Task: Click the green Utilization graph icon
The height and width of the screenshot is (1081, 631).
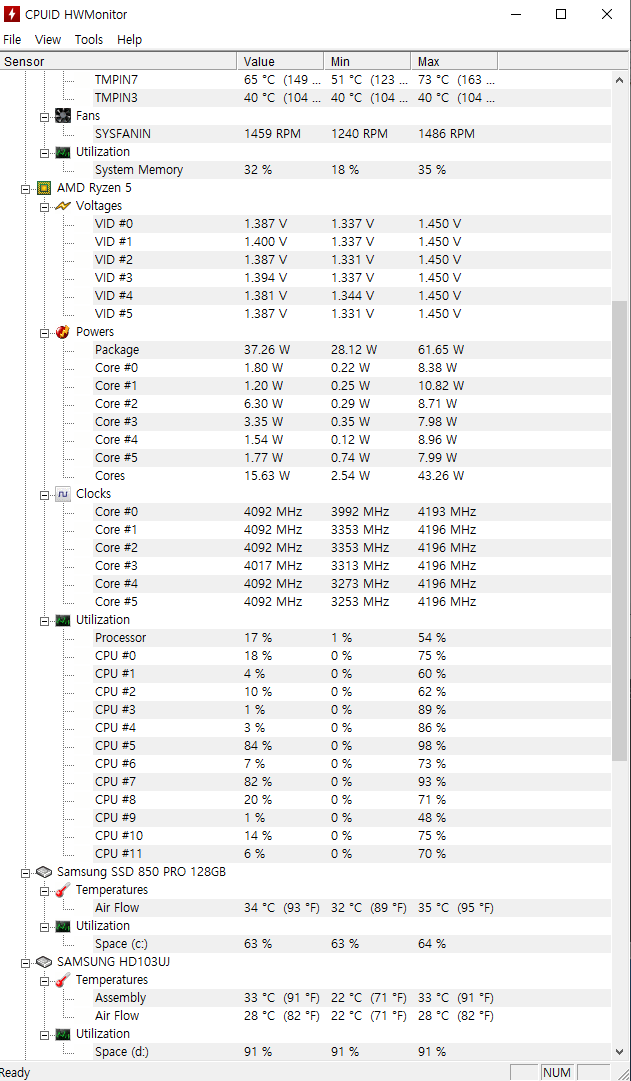Action: coord(64,151)
